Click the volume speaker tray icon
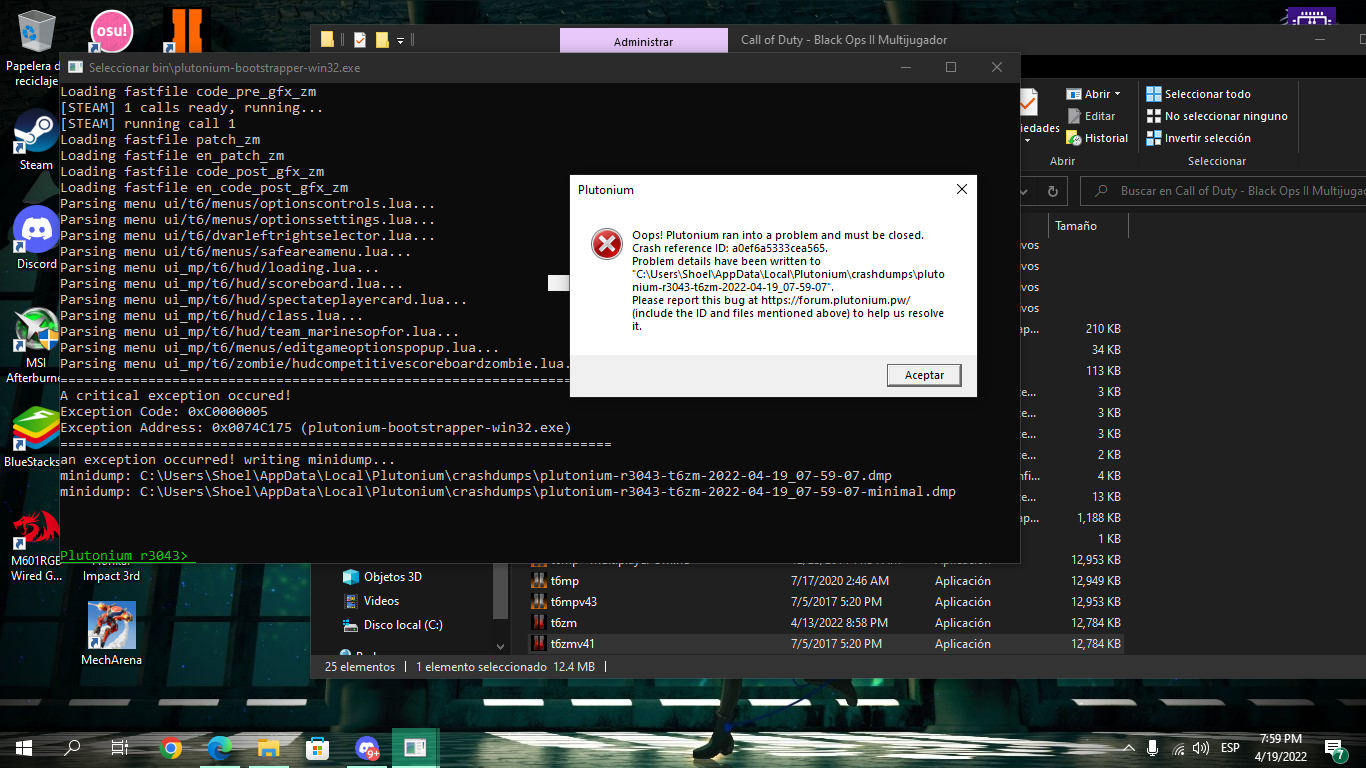Screen dimensions: 1366x768 click(x=1201, y=748)
